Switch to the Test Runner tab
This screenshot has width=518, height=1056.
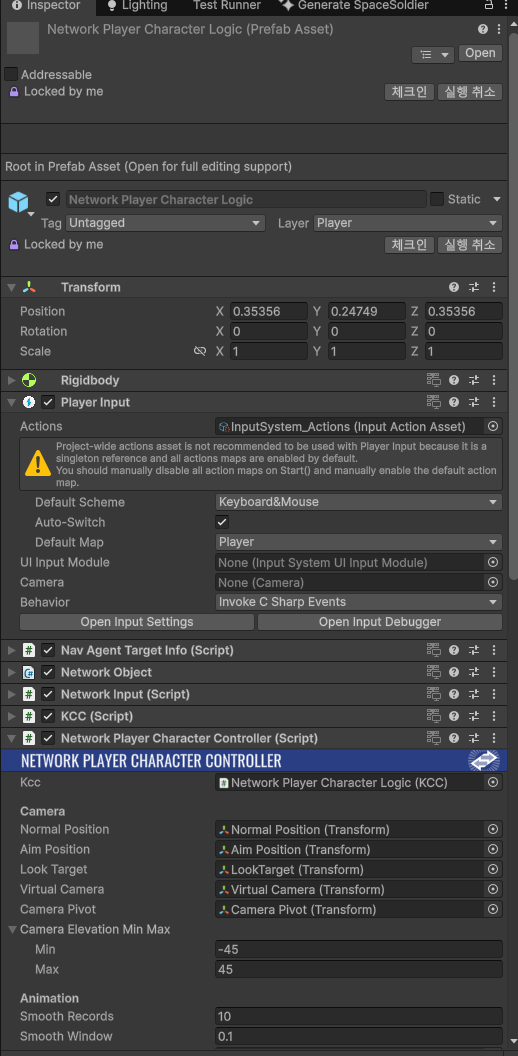pos(226,5)
